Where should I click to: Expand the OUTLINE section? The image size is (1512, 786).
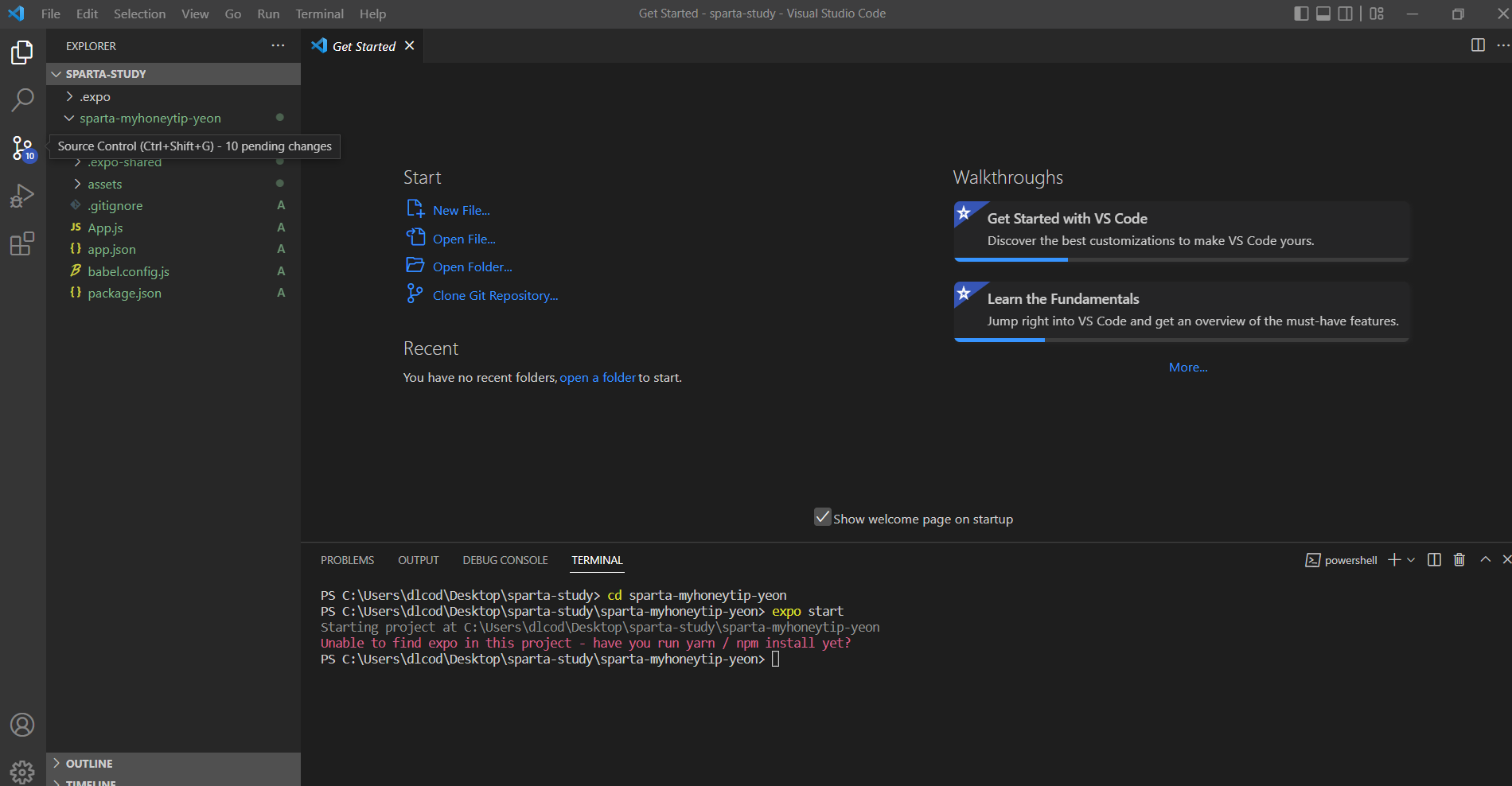click(x=173, y=764)
